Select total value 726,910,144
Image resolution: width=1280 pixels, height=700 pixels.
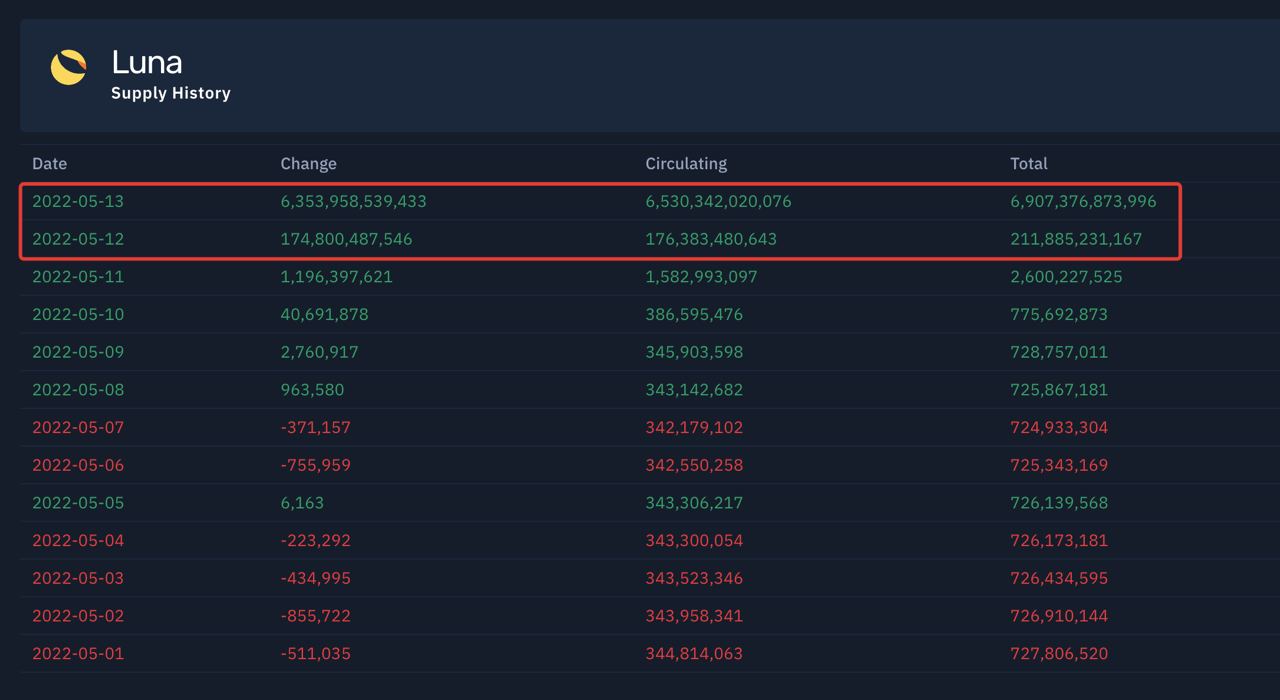[1059, 615]
